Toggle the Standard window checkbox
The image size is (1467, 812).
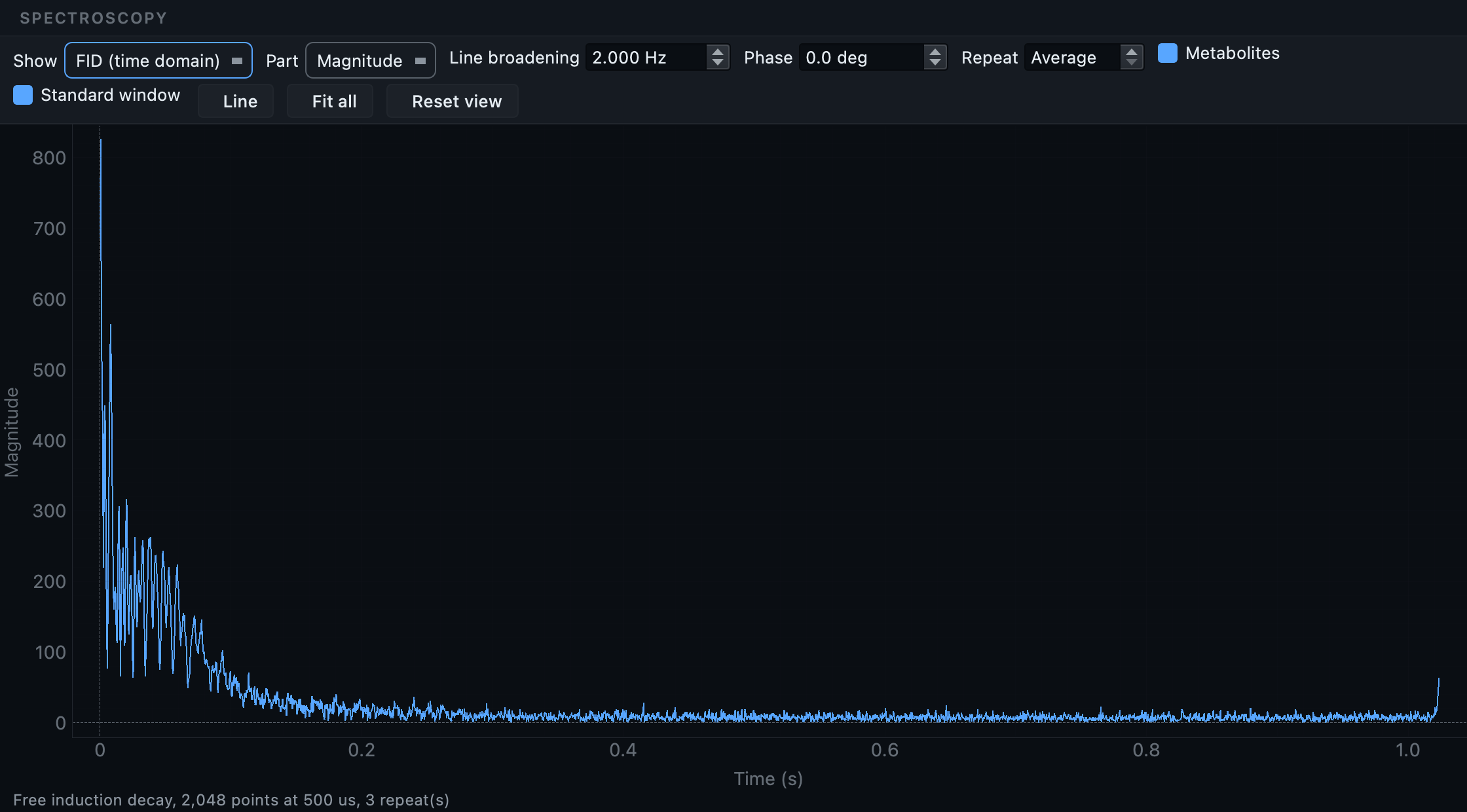(x=23, y=95)
